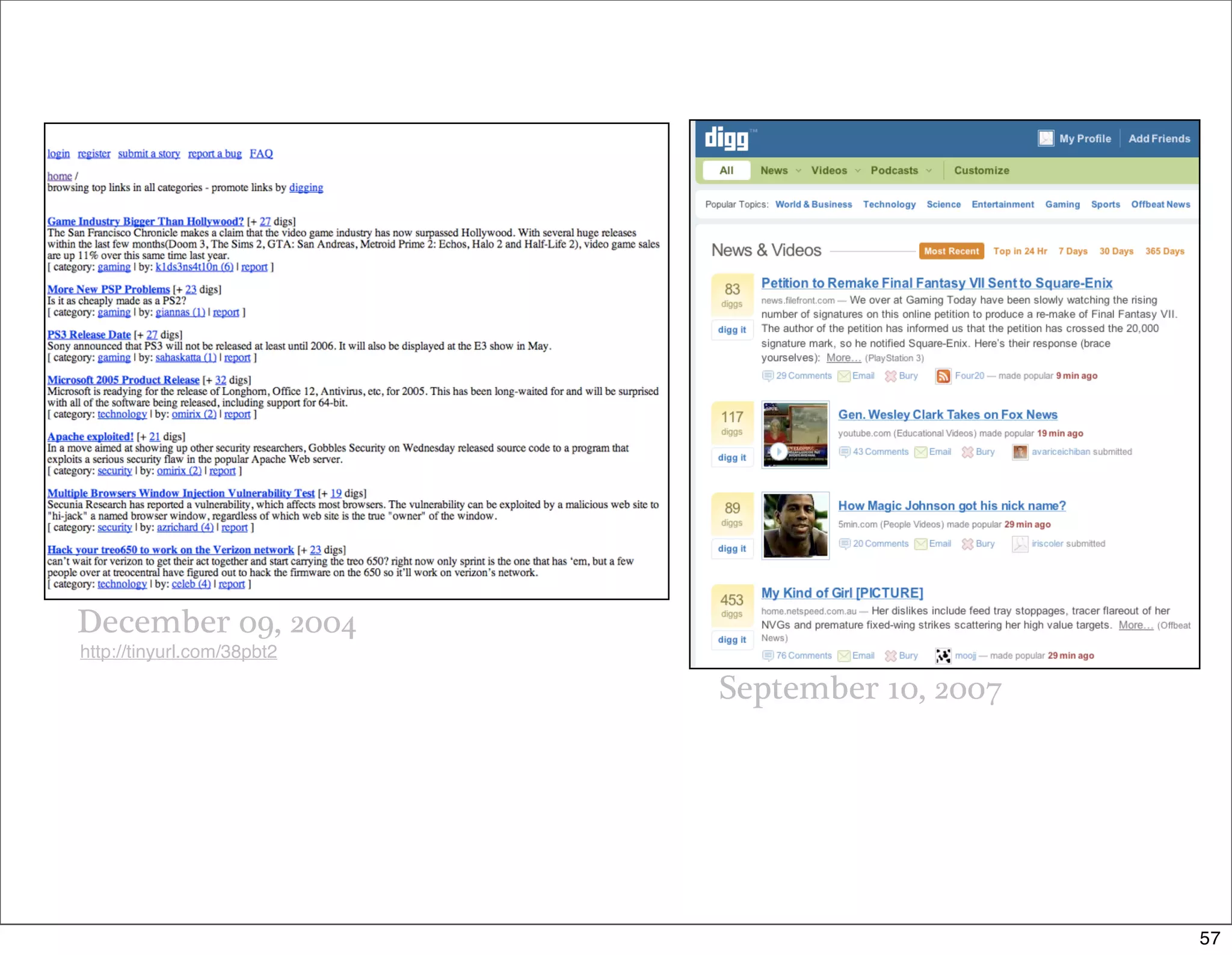The image size is (1232, 955).
Task: Click digg it under 117 diggs
Action: pos(732,457)
